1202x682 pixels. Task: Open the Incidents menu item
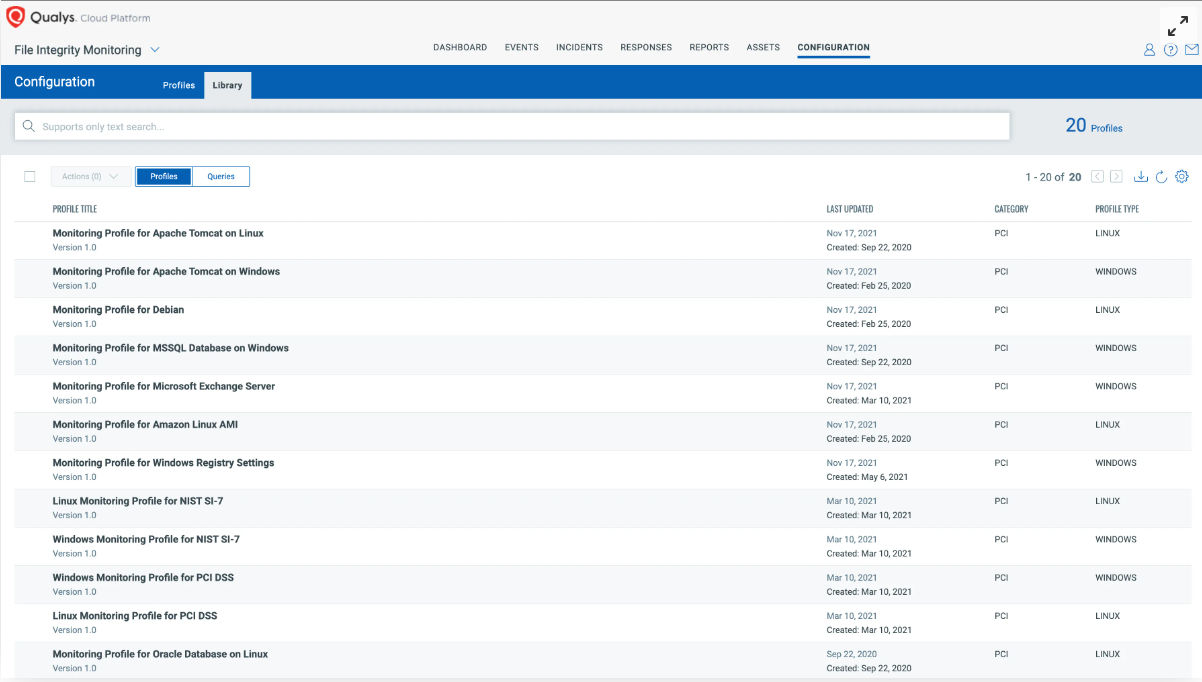click(x=579, y=47)
